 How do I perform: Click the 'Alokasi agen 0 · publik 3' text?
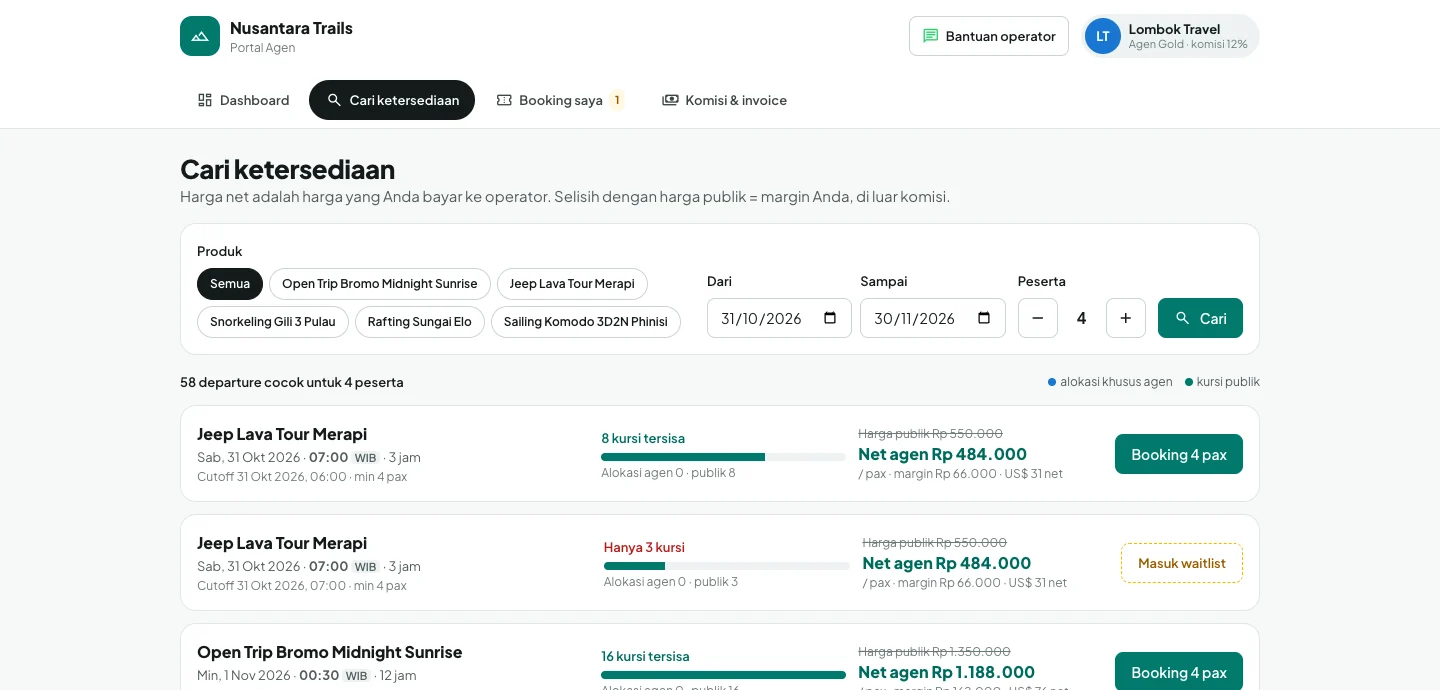click(671, 581)
